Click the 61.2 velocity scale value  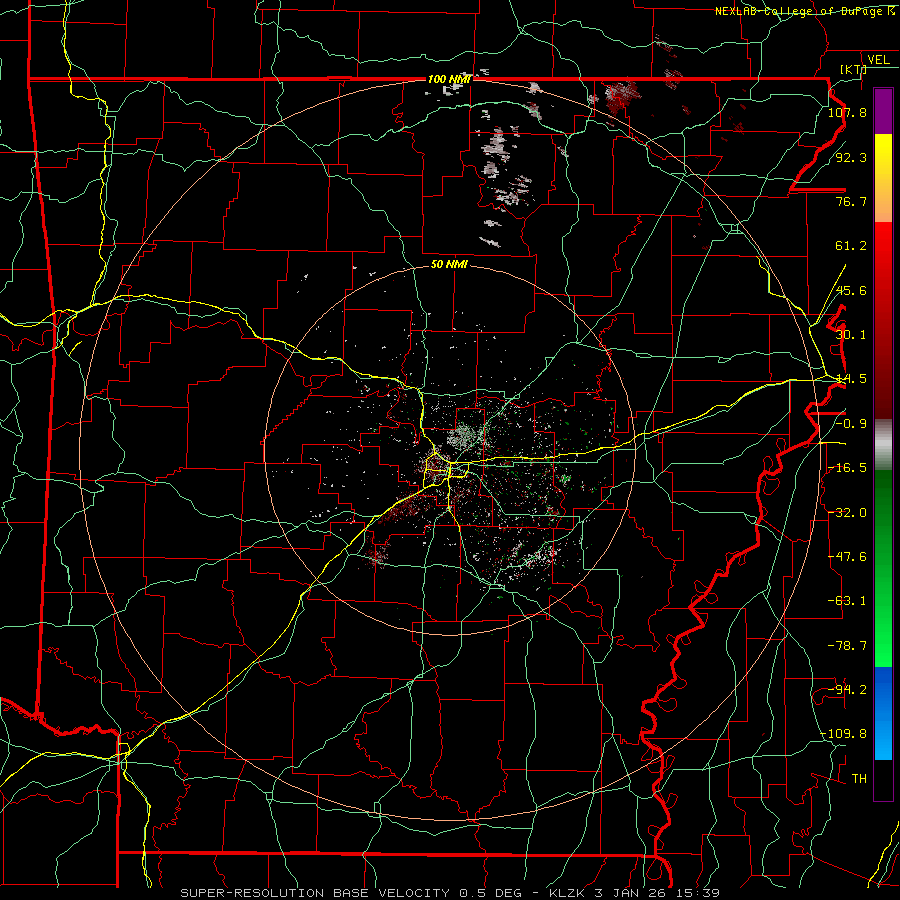[x=851, y=246]
